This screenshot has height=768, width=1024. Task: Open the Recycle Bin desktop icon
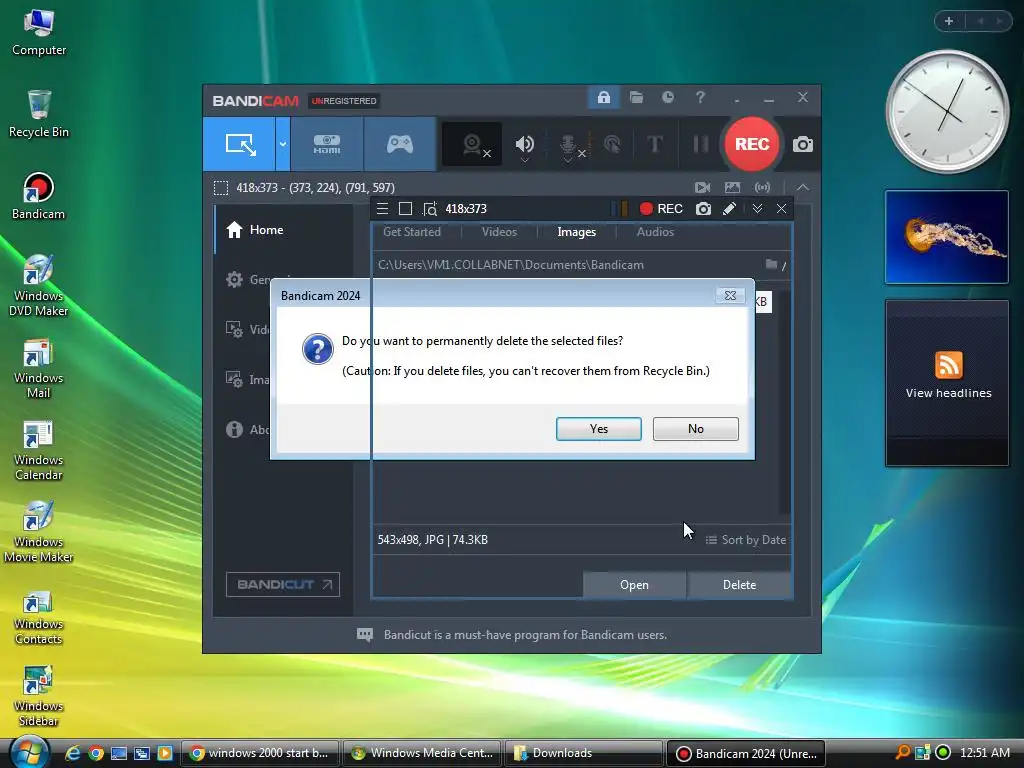[39, 114]
